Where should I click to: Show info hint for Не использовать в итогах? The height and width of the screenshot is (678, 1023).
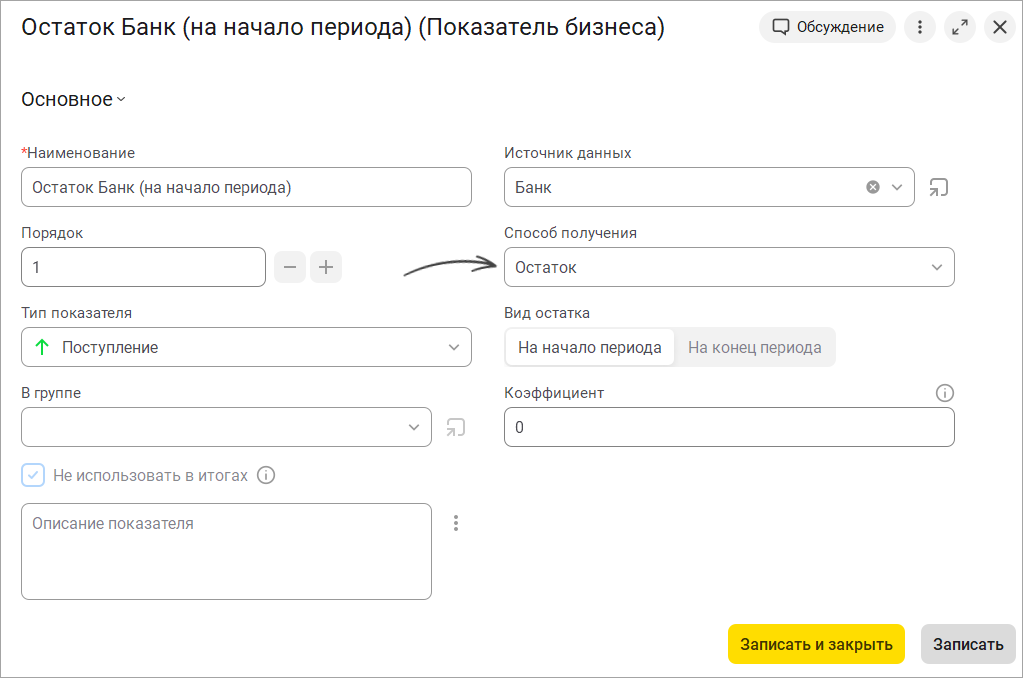[x=266, y=475]
